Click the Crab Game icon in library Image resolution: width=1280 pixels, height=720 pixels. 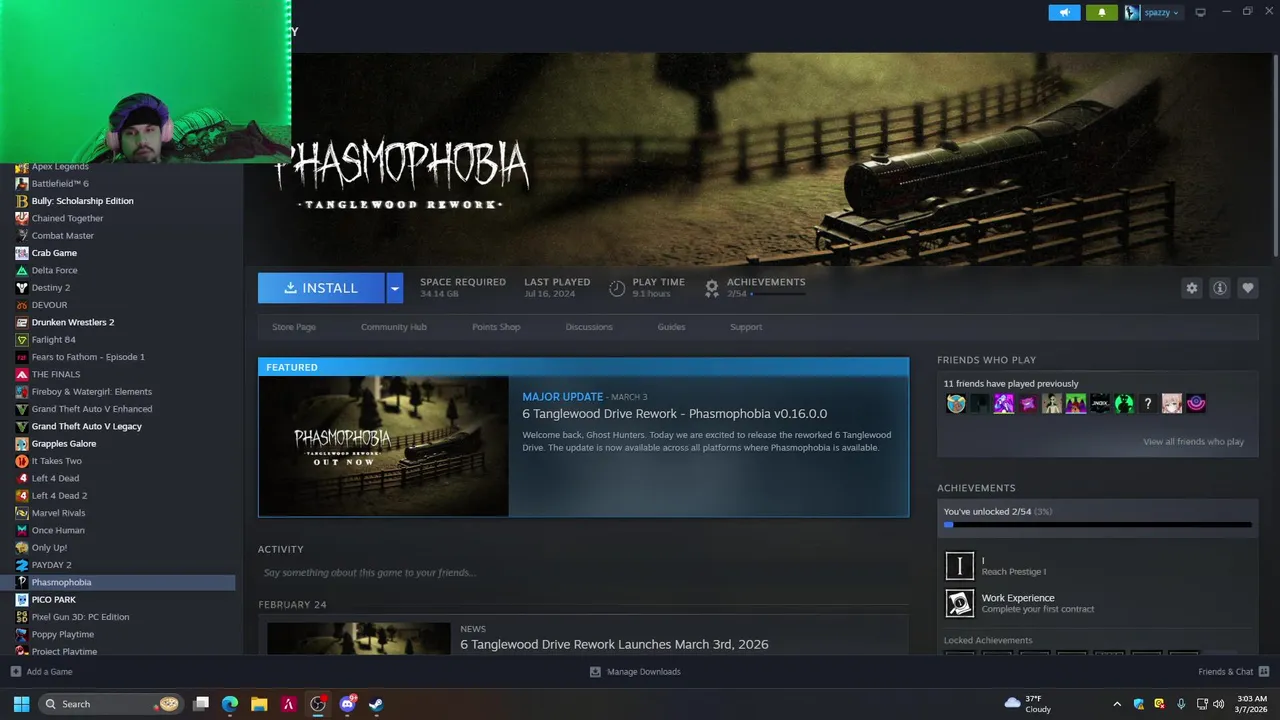(x=22, y=253)
